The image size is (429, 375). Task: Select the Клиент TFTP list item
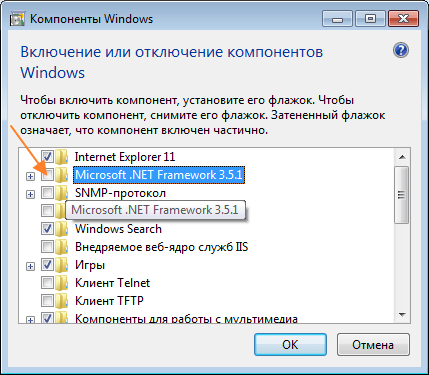(109, 301)
